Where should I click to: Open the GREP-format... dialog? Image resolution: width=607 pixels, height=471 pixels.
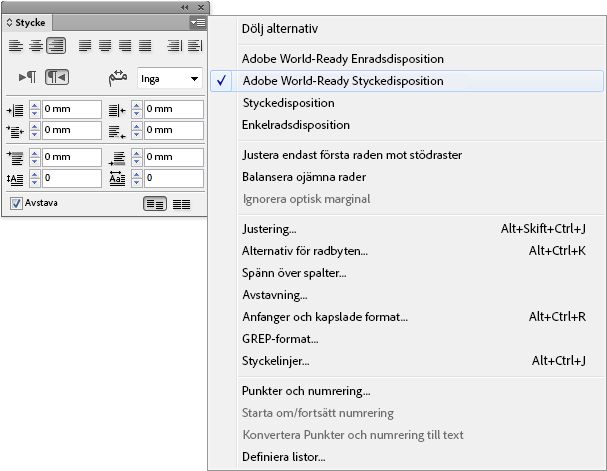pos(420,339)
